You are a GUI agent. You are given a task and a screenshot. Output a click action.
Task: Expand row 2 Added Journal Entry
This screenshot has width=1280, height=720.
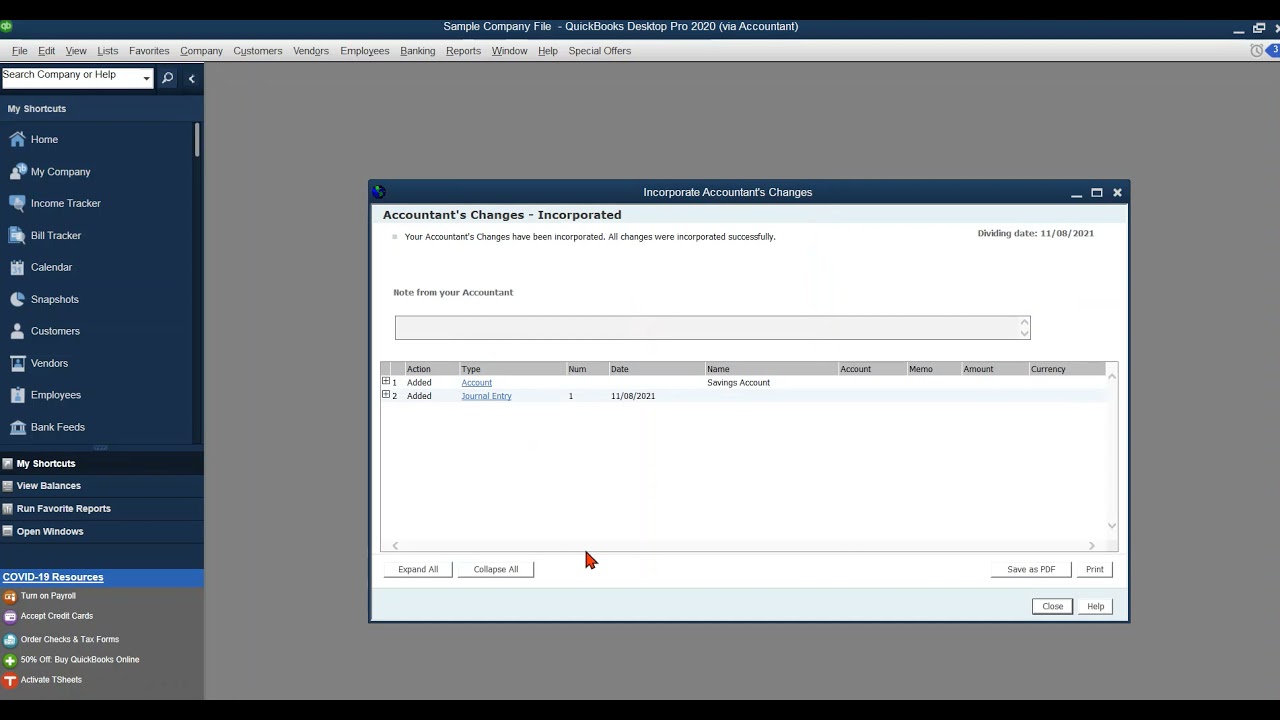(x=385, y=395)
